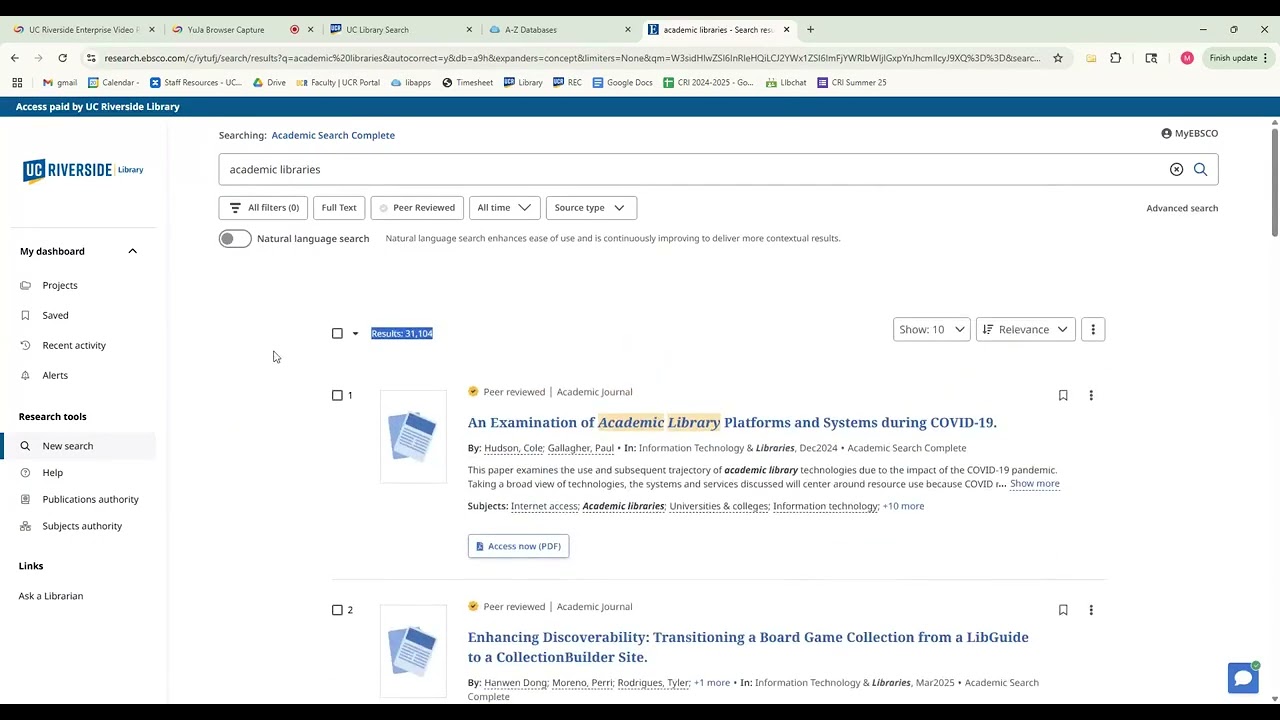The width and height of the screenshot is (1280, 720).
Task: Reload the page in browser
Action: (x=62, y=58)
